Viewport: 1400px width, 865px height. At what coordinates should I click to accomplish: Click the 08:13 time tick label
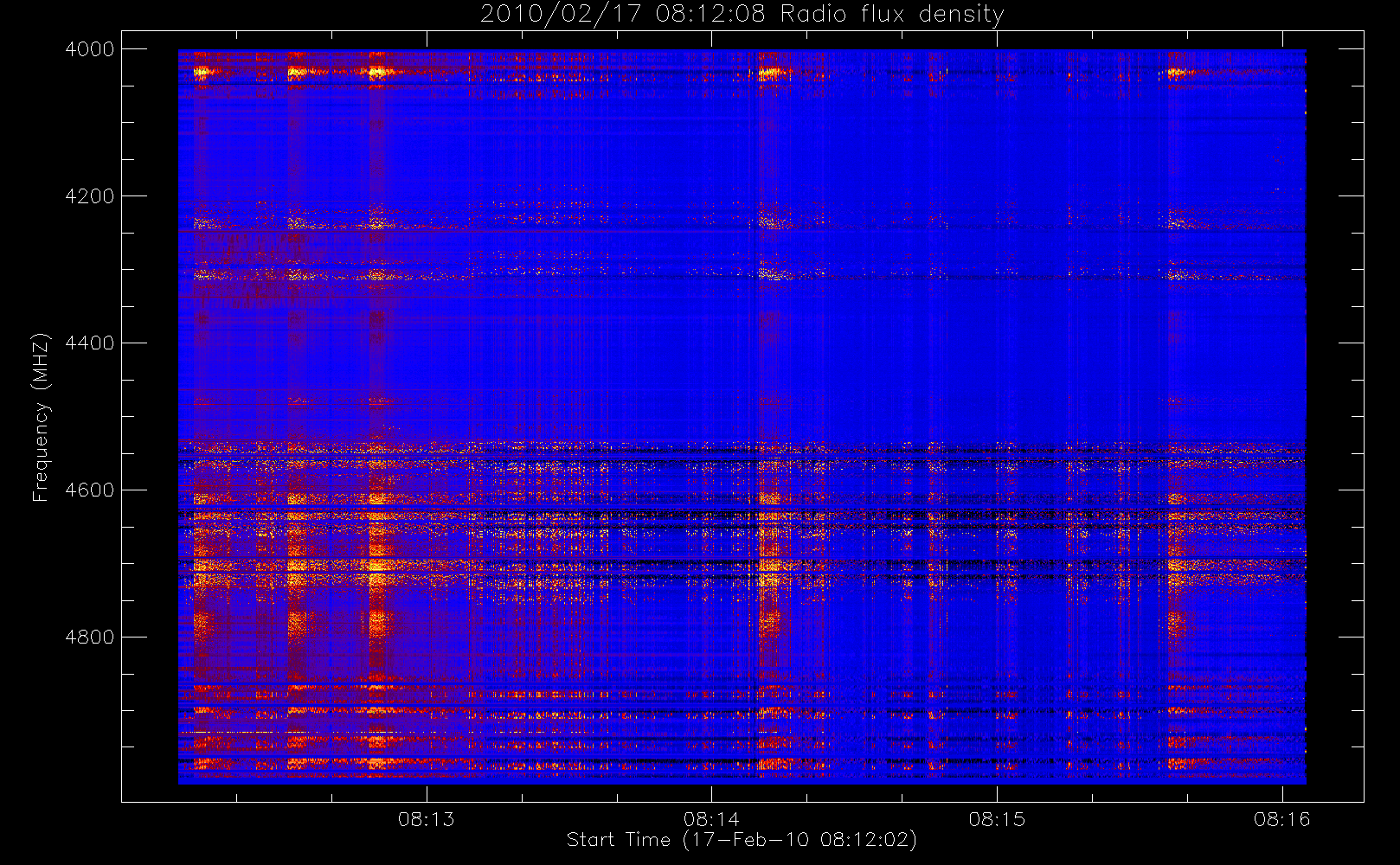(426, 819)
